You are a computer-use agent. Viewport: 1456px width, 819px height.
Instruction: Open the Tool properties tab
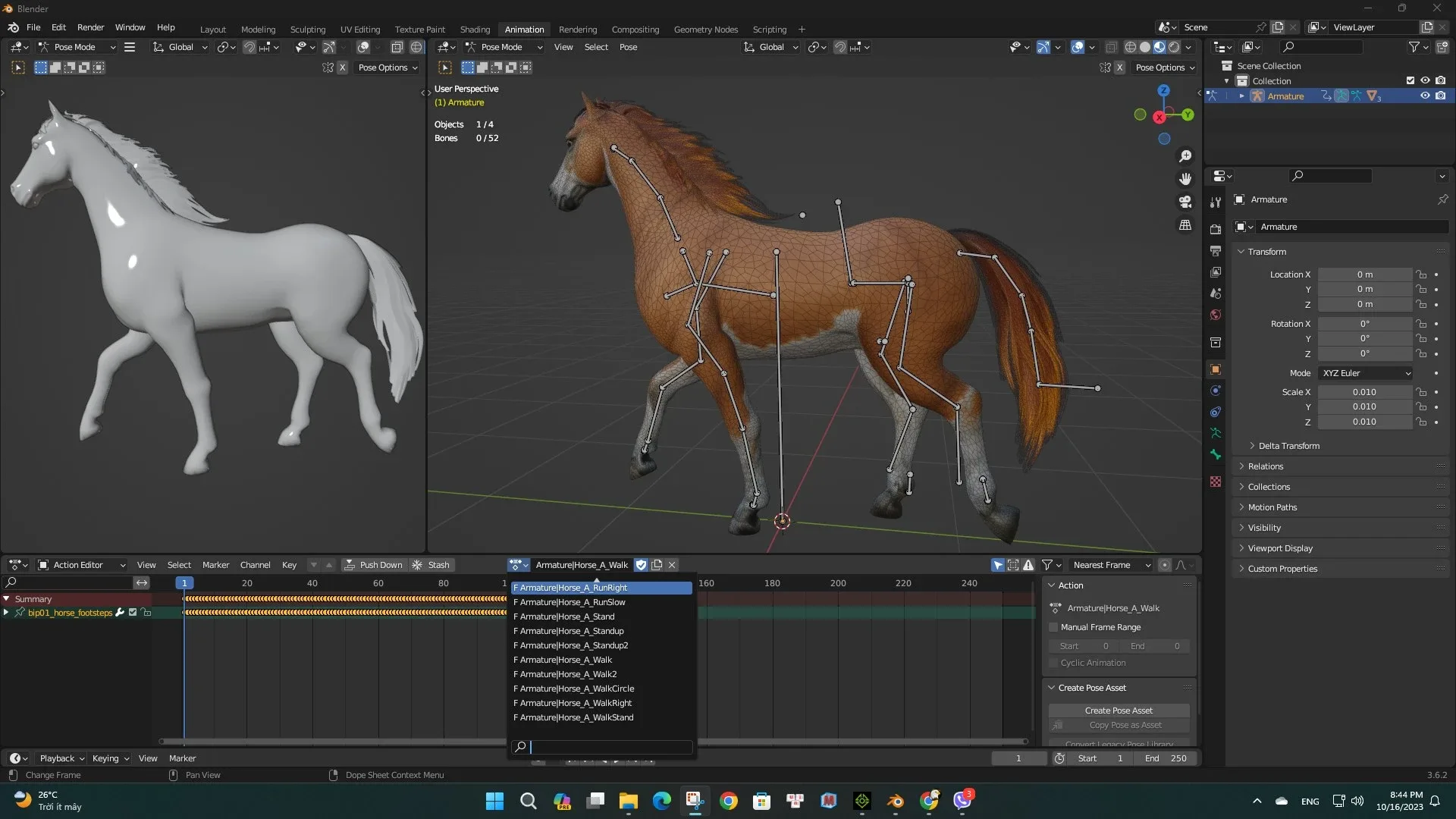(x=1216, y=202)
